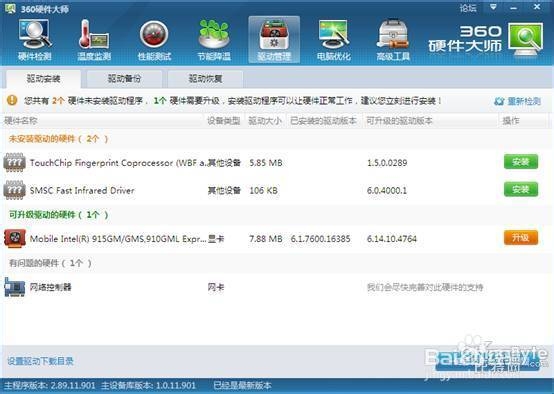Image resolution: width=554 pixels, height=394 pixels.
Task: Click the 网卡 device type cell
Action: (216, 287)
